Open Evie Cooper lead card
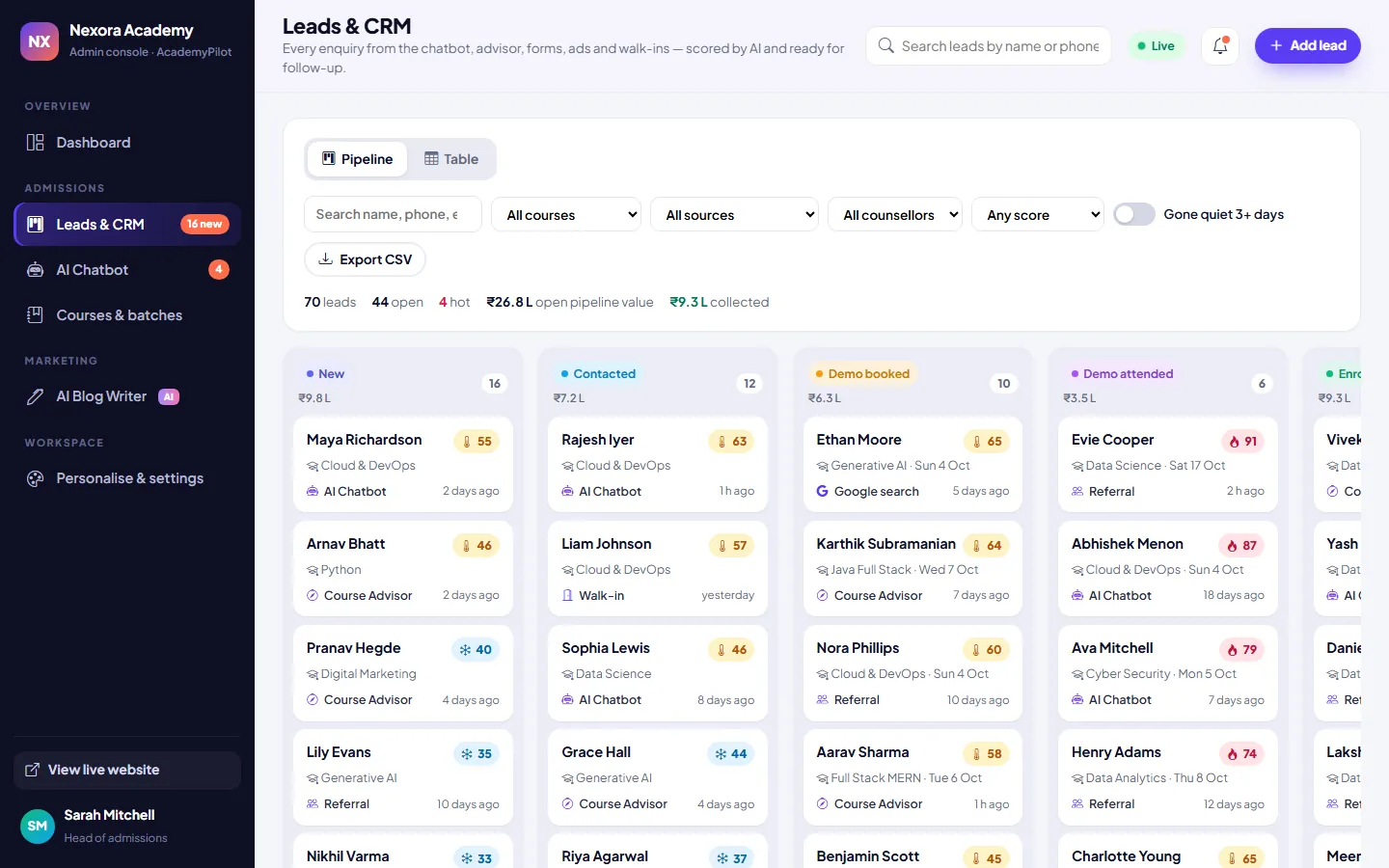 1168,465
